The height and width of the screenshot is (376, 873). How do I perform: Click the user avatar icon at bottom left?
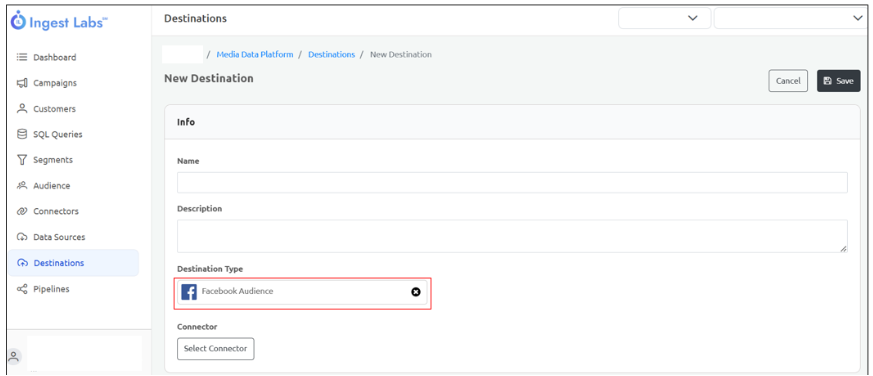tap(14, 357)
